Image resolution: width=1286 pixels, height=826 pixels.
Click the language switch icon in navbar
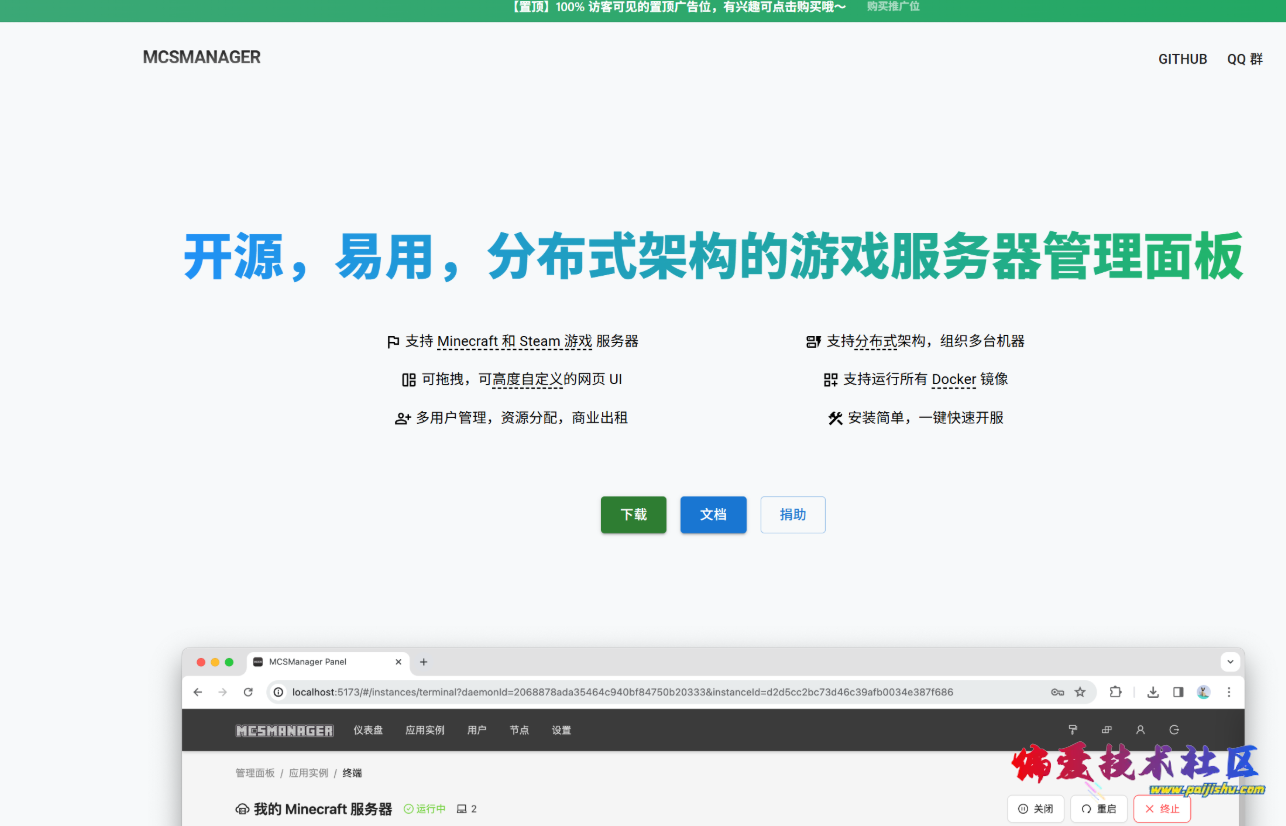pos(1107,730)
